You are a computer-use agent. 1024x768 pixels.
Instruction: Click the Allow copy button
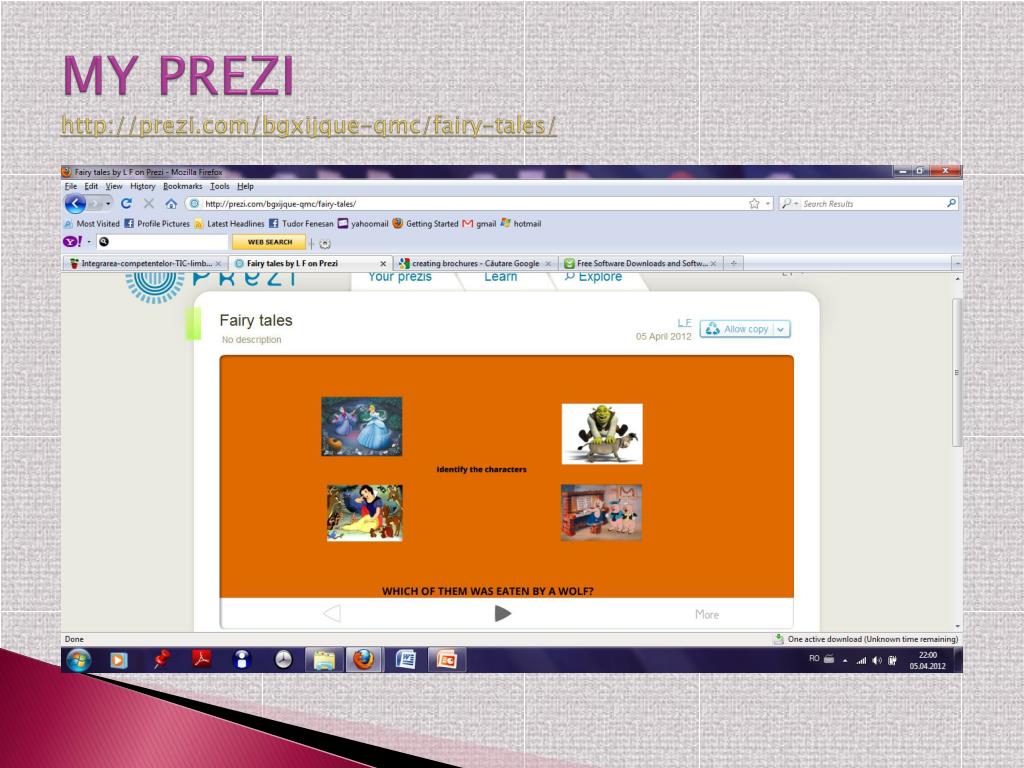point(738,329)
